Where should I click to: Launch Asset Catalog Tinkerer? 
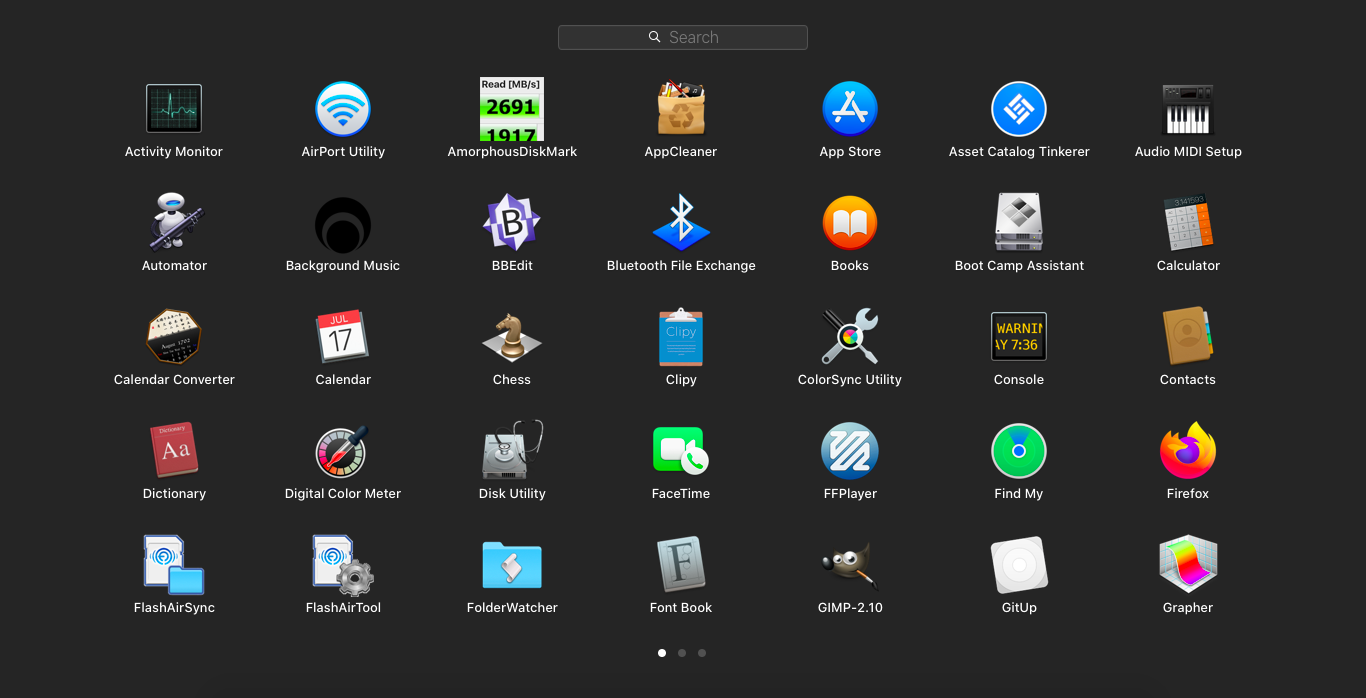pyautogui.click(x=1019, y=109)
